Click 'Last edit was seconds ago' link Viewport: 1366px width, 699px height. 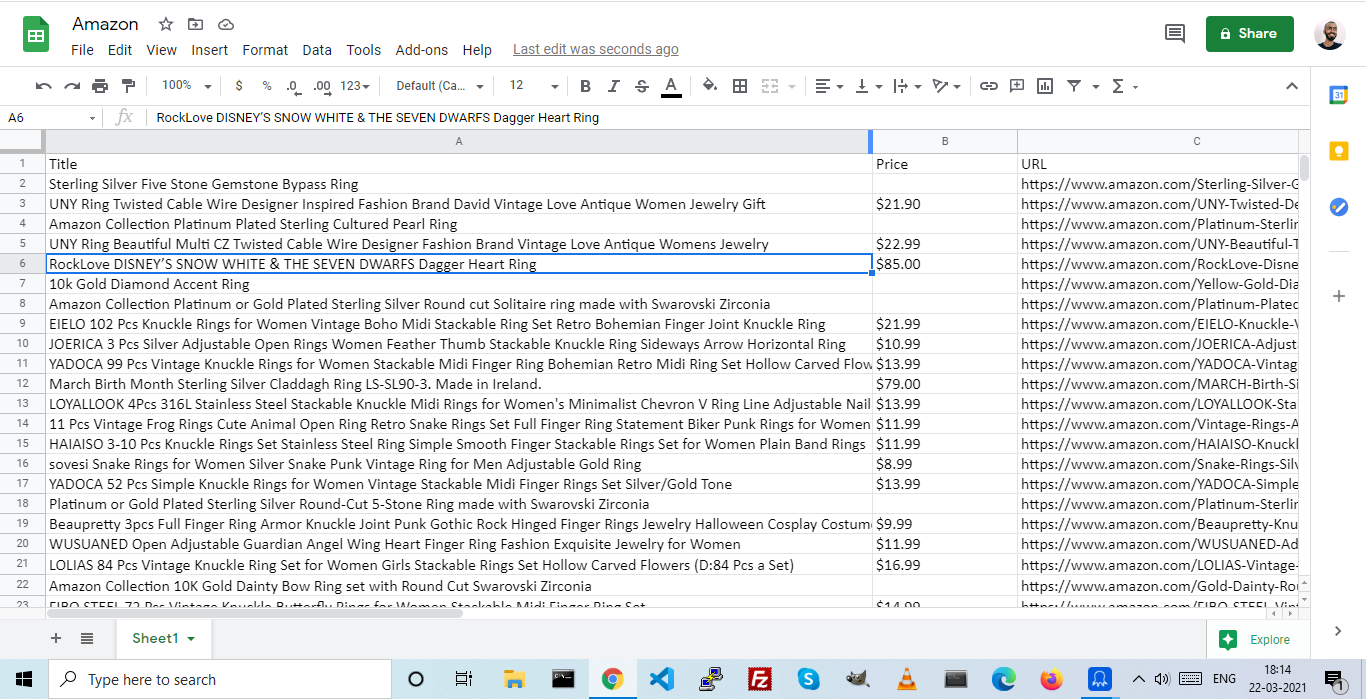596,49
